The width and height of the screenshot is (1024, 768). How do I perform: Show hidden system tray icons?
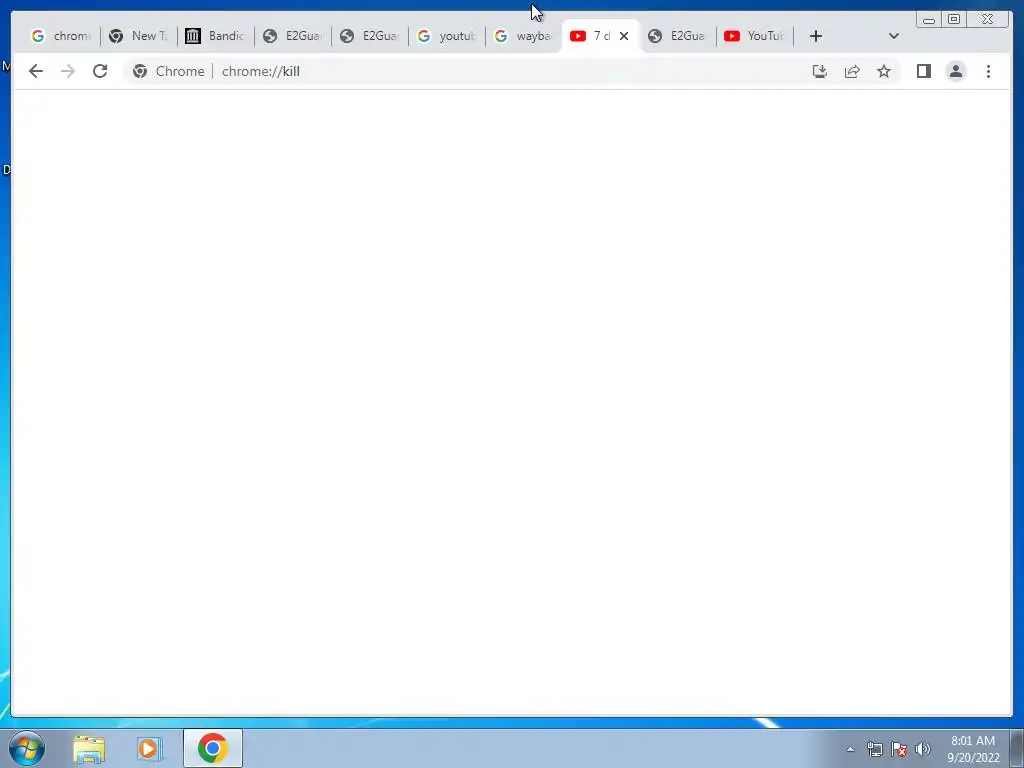[x=850, y=749]
